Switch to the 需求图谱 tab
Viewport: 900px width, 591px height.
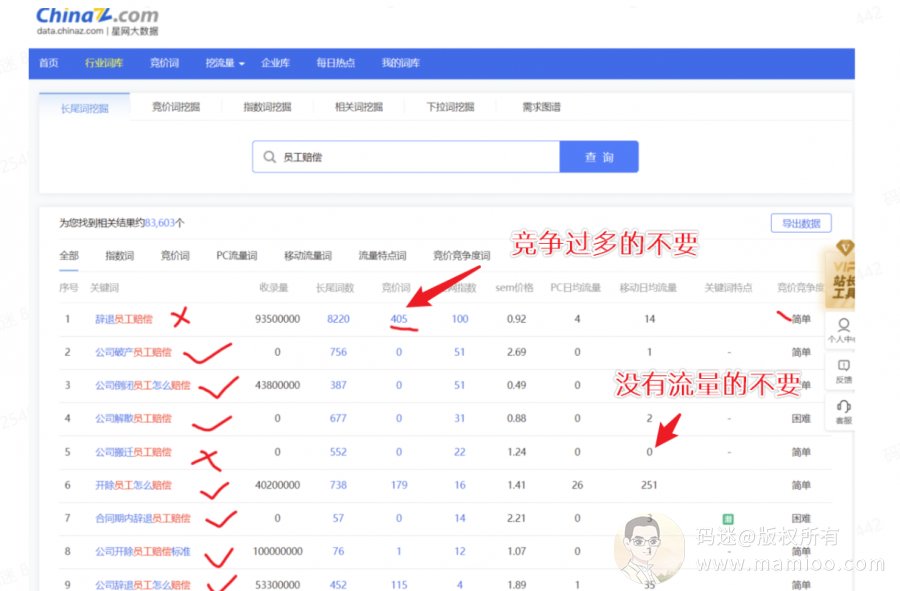pos(541,107)
